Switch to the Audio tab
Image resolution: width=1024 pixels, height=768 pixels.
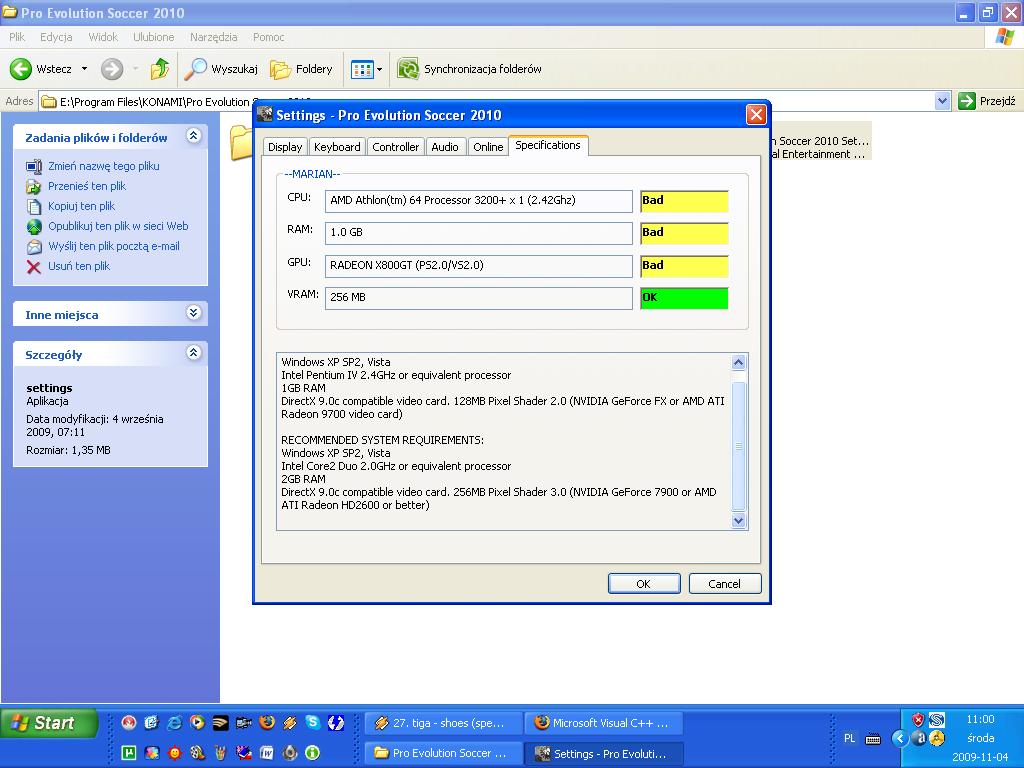445,147
